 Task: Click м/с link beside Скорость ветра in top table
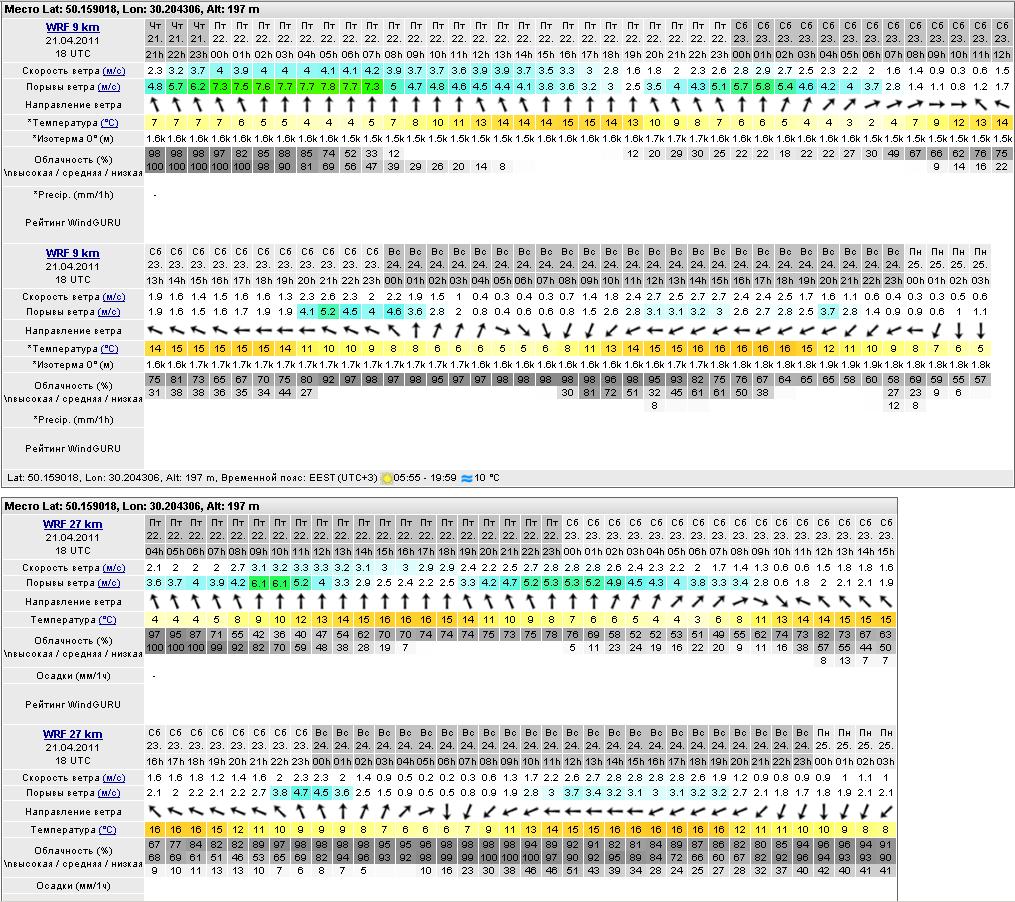coord(114,71)
